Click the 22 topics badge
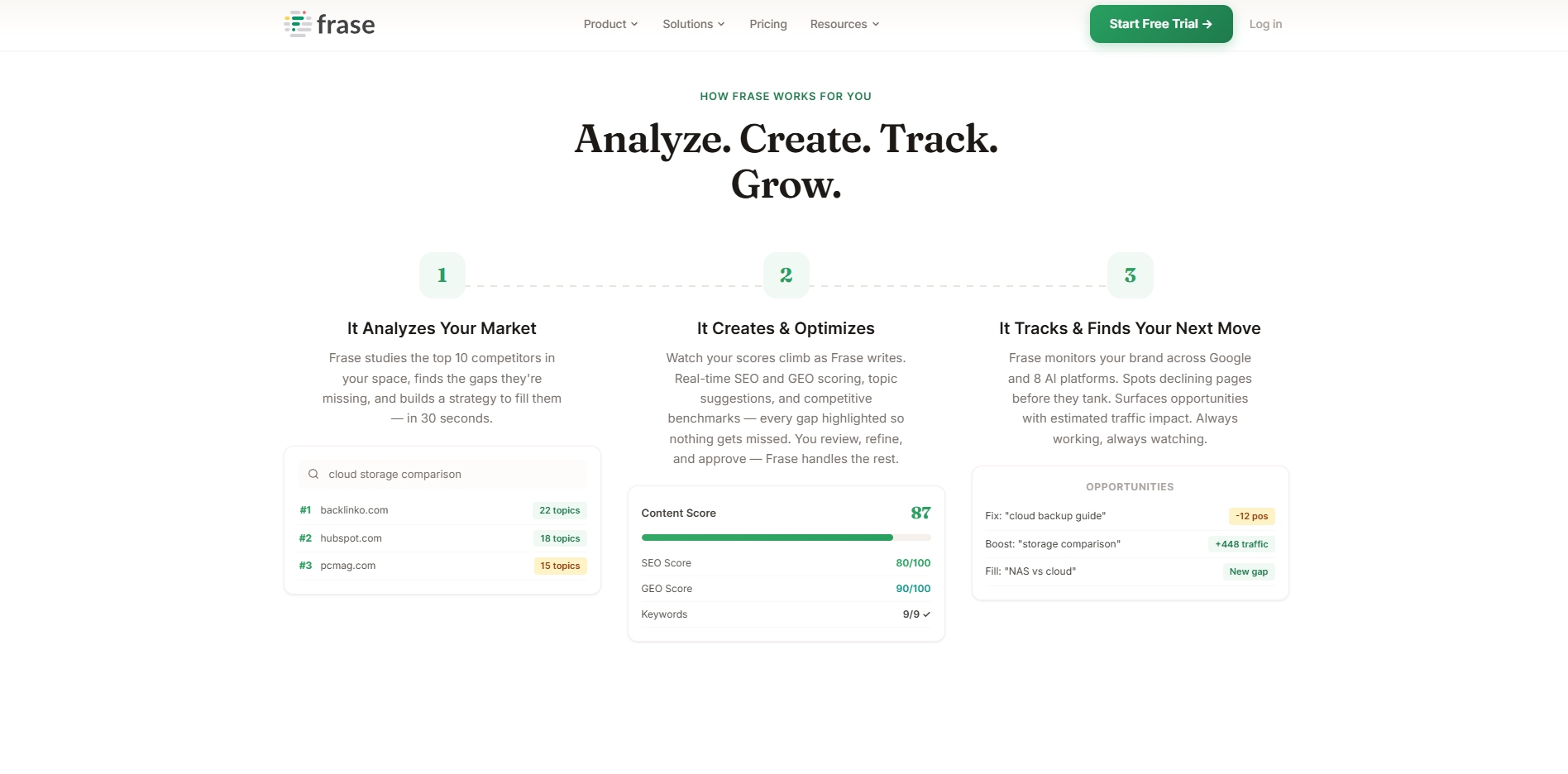 [560, 511]
